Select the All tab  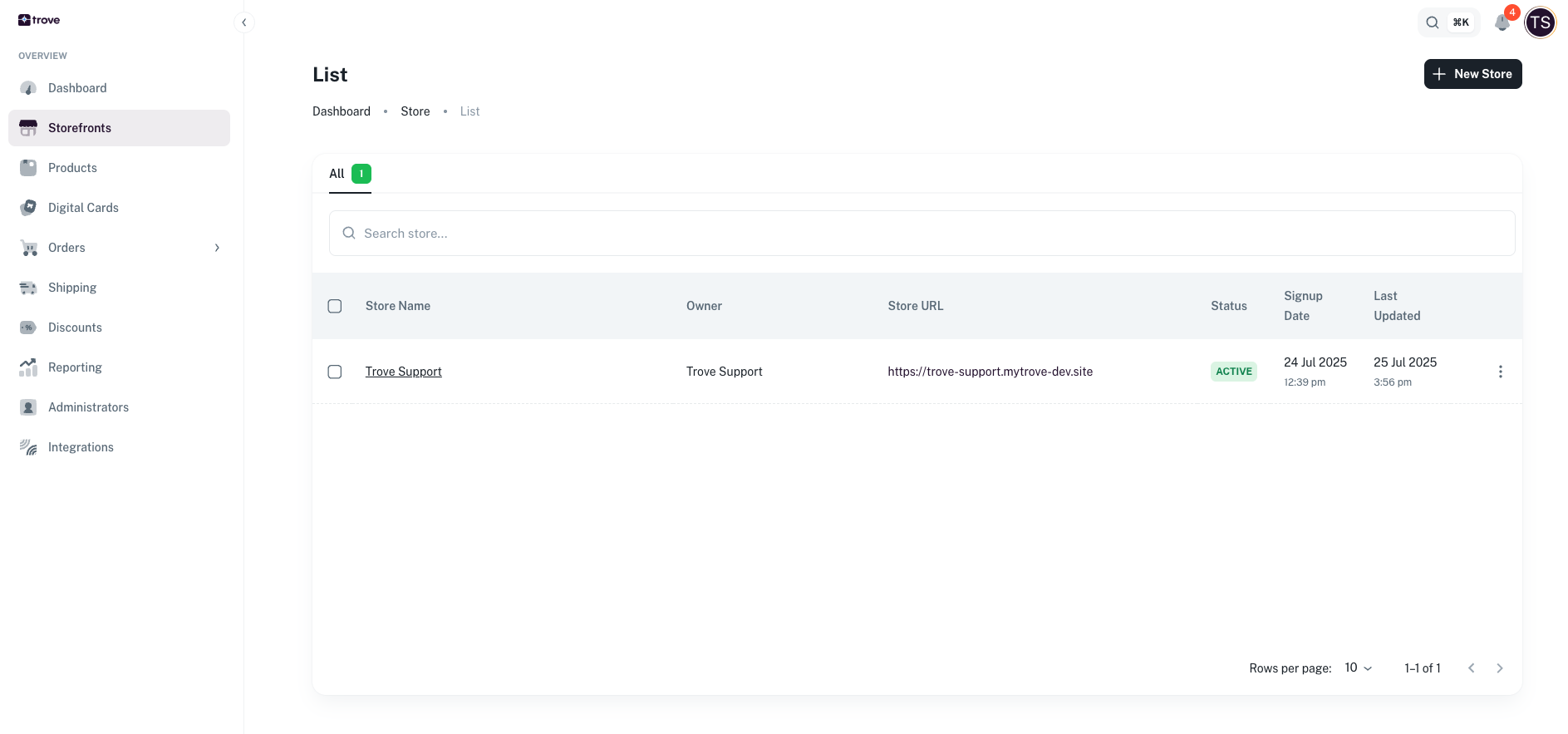tap(349, 174)
